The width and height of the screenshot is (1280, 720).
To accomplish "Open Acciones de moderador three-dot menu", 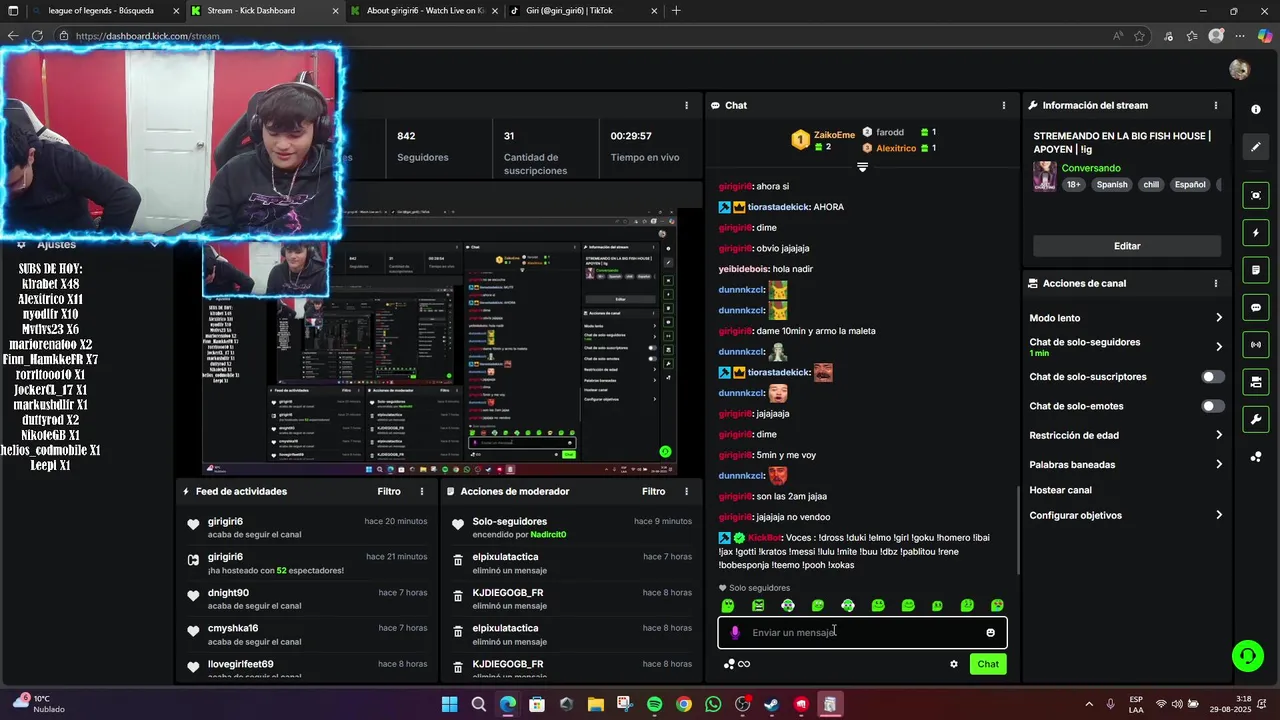I will [686, 491].
